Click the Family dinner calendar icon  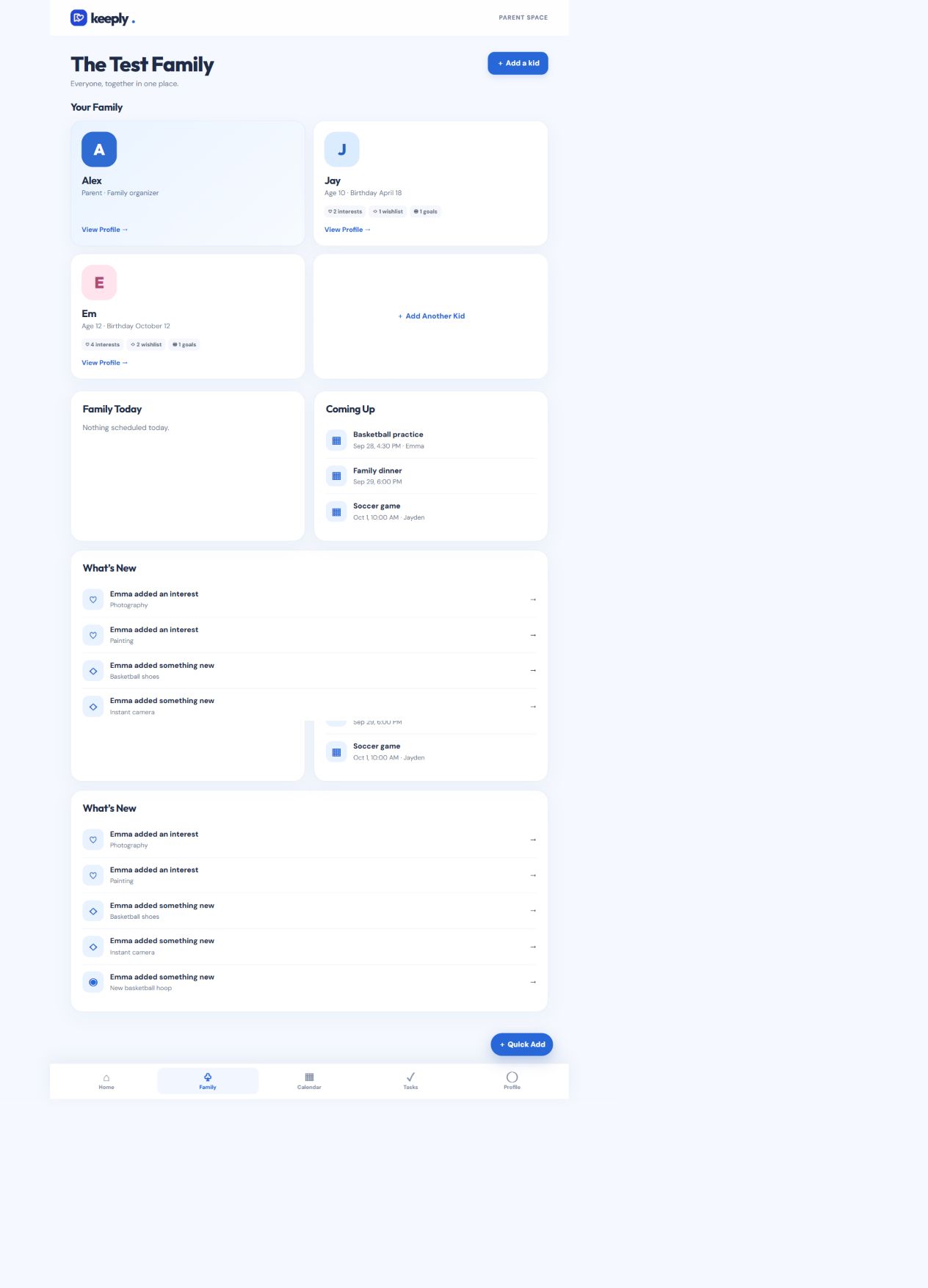coord(336,476)
